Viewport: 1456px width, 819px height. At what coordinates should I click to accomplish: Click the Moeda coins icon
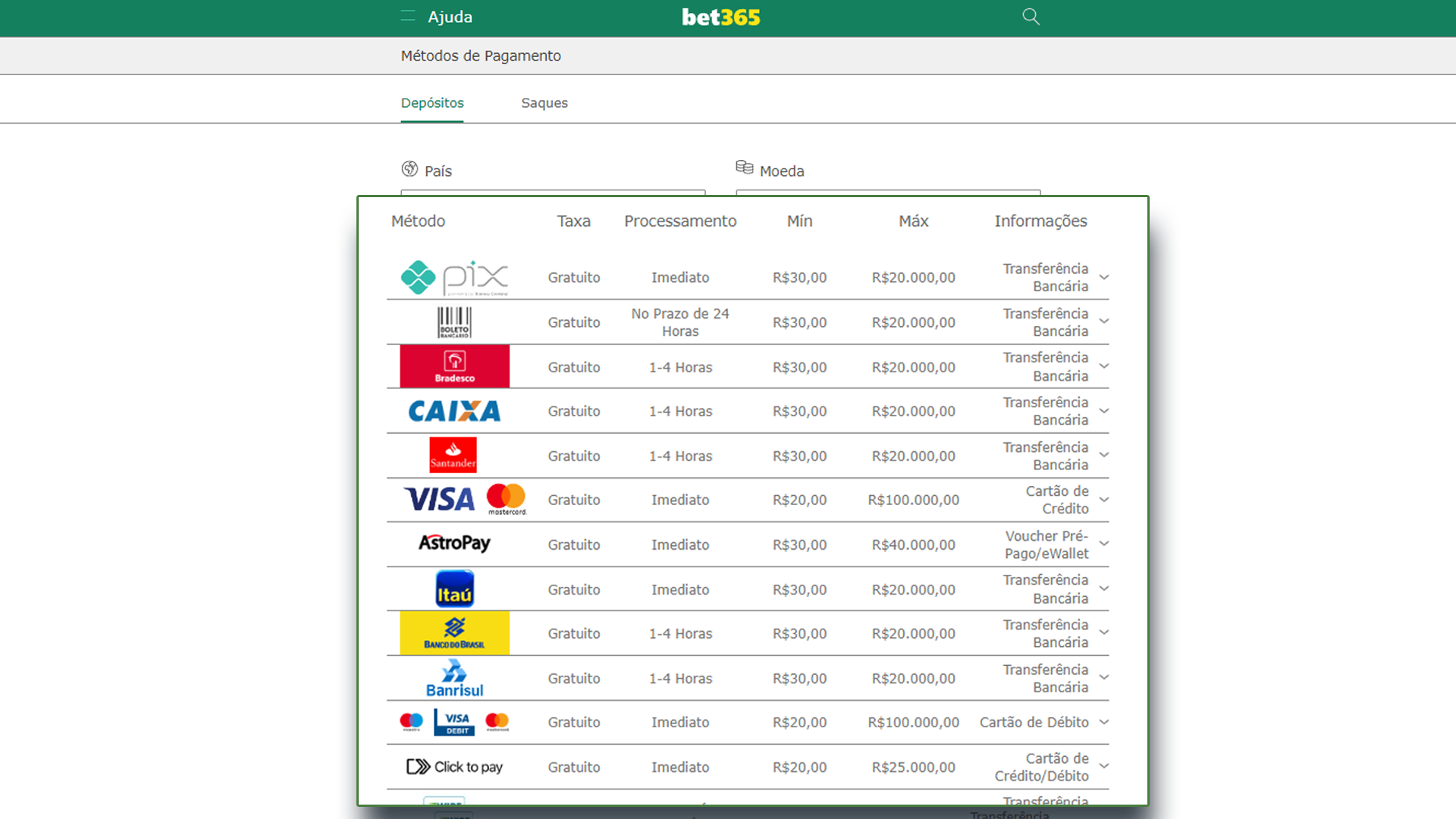(745, 167)
